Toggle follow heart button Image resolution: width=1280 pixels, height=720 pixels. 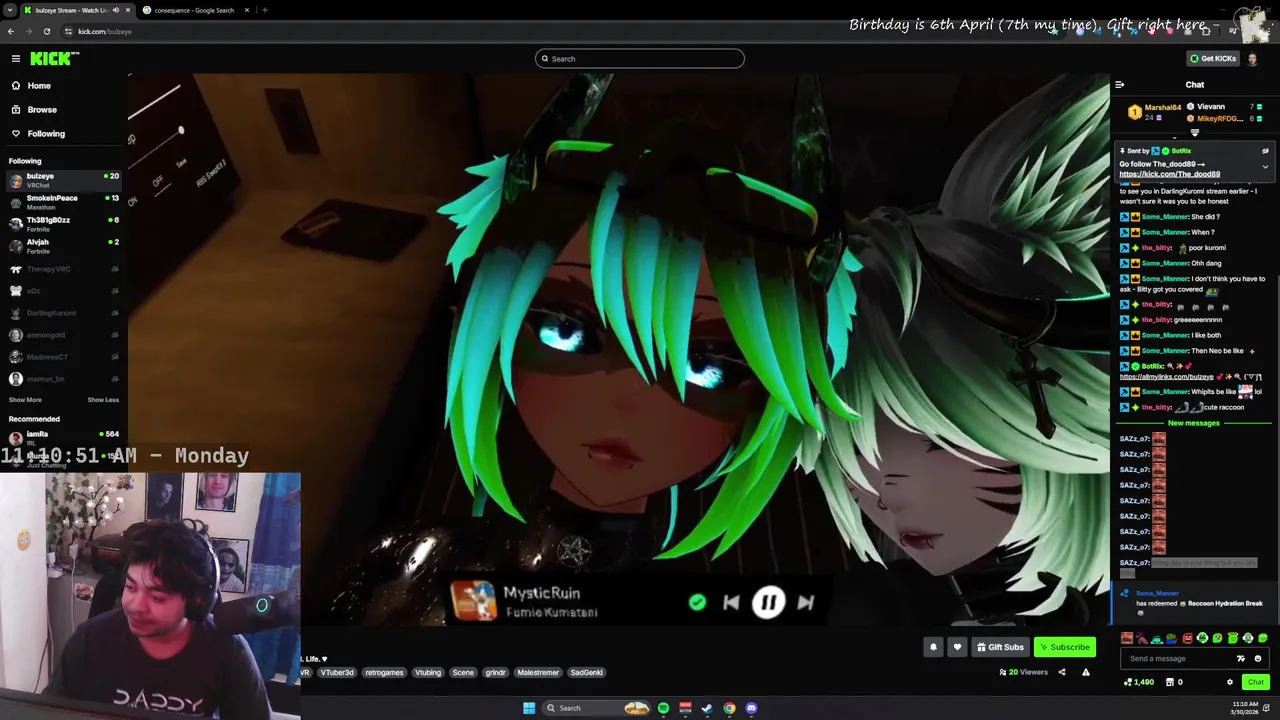[x=957, y=647]
